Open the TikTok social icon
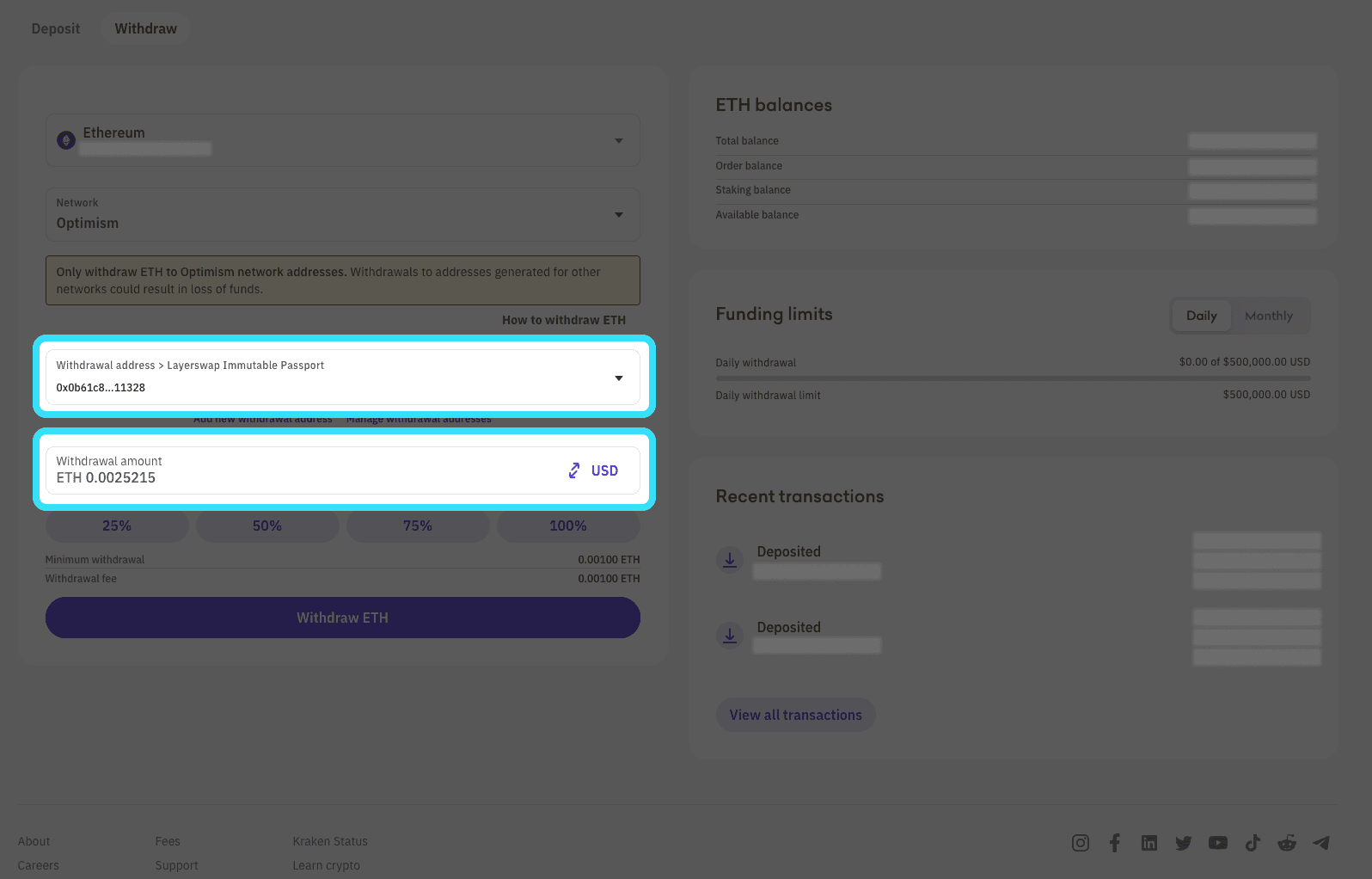Image resolution: width=1372 pixels, height=879 pixels. [x=1253, y=843]
